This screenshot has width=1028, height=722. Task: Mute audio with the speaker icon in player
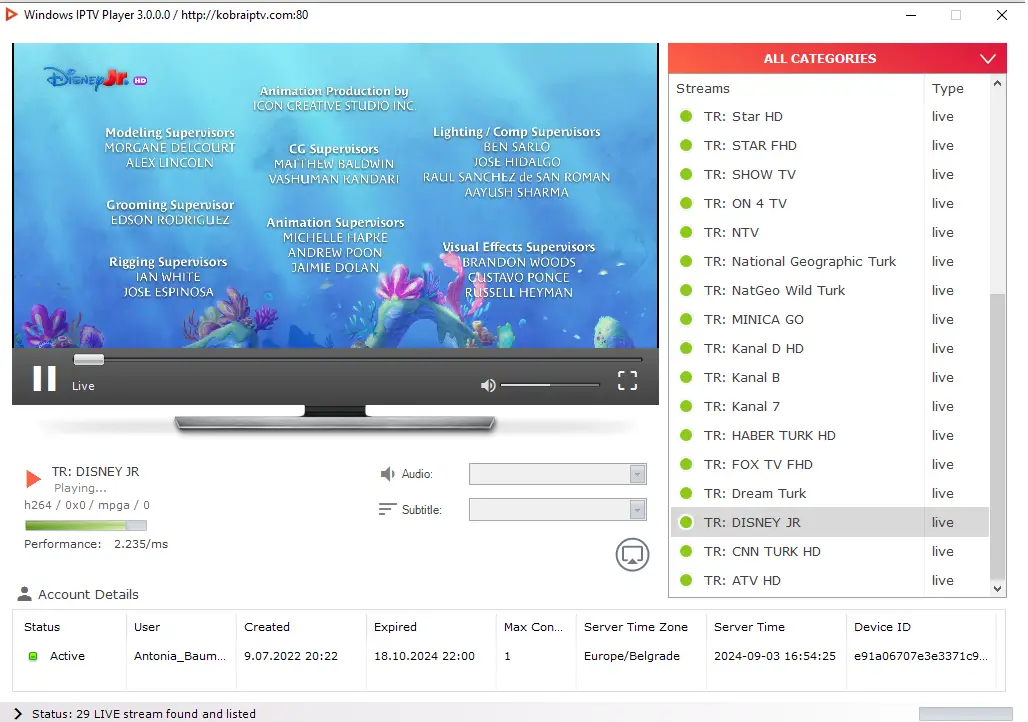pos(488,386)
